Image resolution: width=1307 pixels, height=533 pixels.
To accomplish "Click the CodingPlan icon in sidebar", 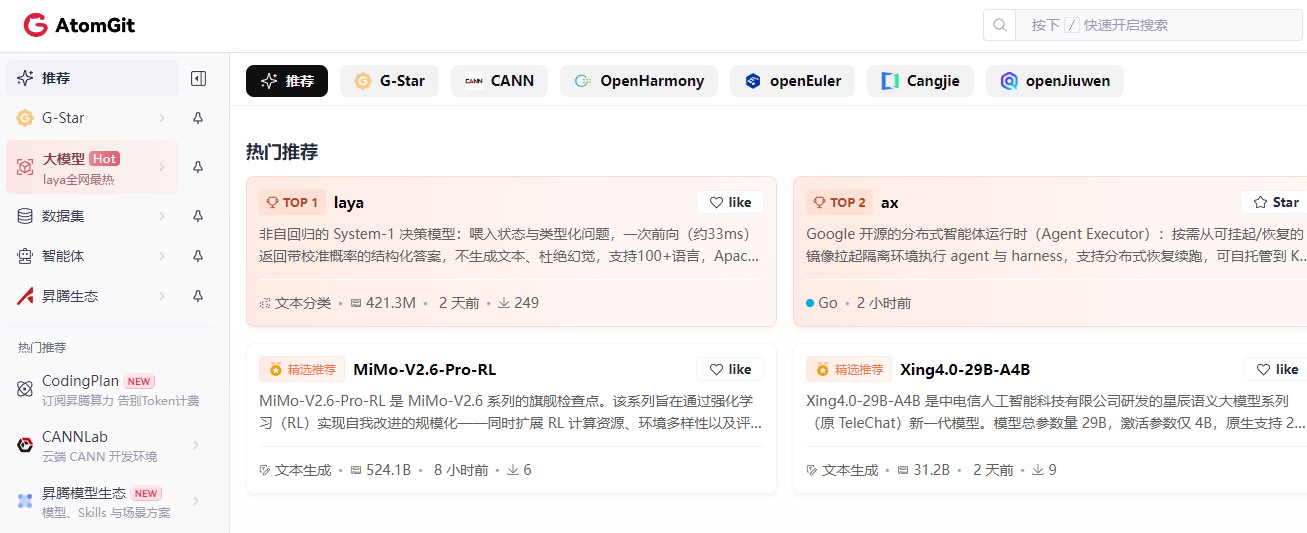I will (x=25, y=389).
